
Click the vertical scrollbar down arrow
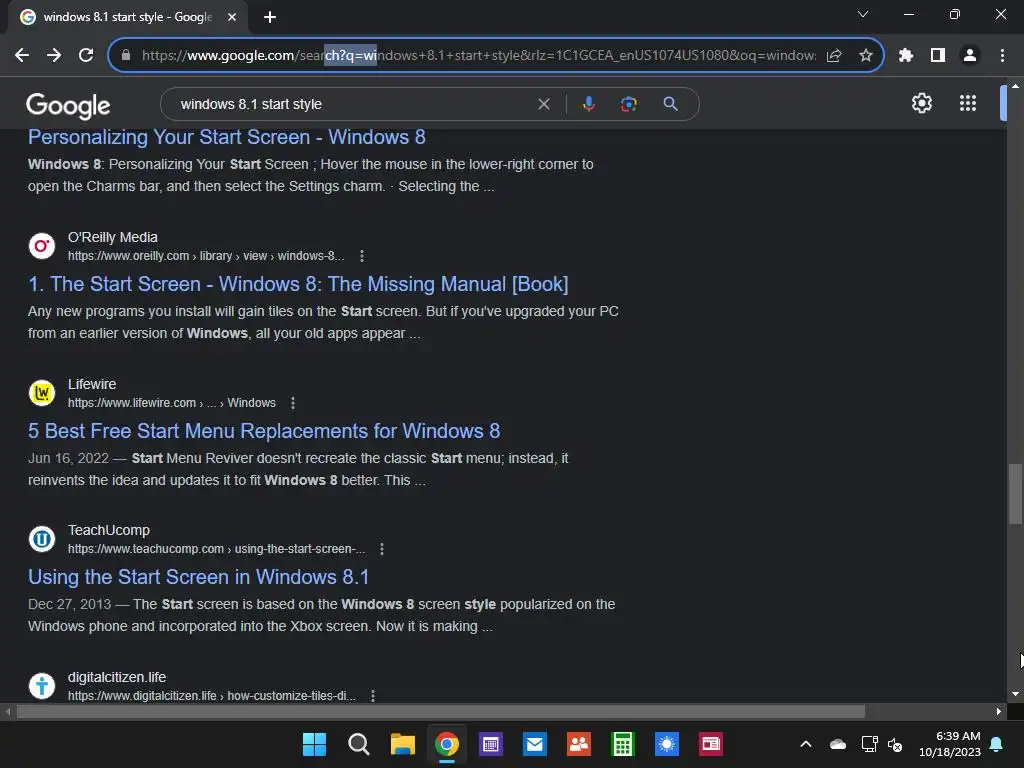pos(1015,694)
